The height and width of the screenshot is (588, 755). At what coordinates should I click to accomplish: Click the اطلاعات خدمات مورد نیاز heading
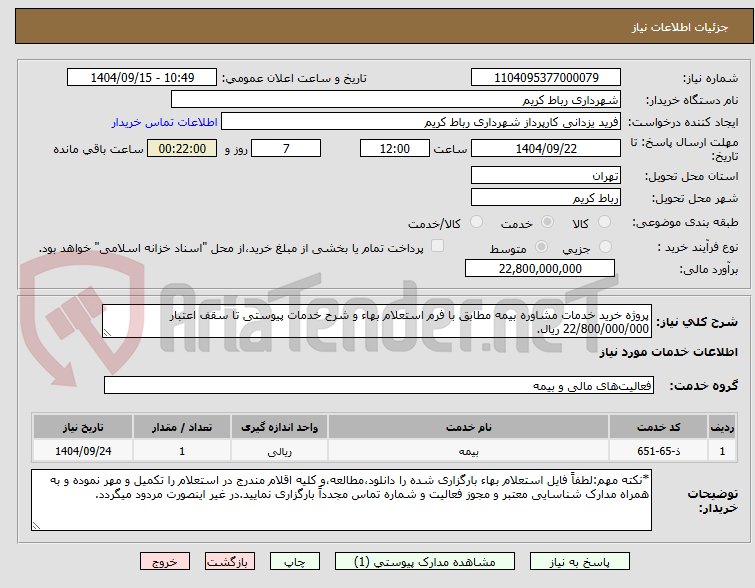pos(668,352)
